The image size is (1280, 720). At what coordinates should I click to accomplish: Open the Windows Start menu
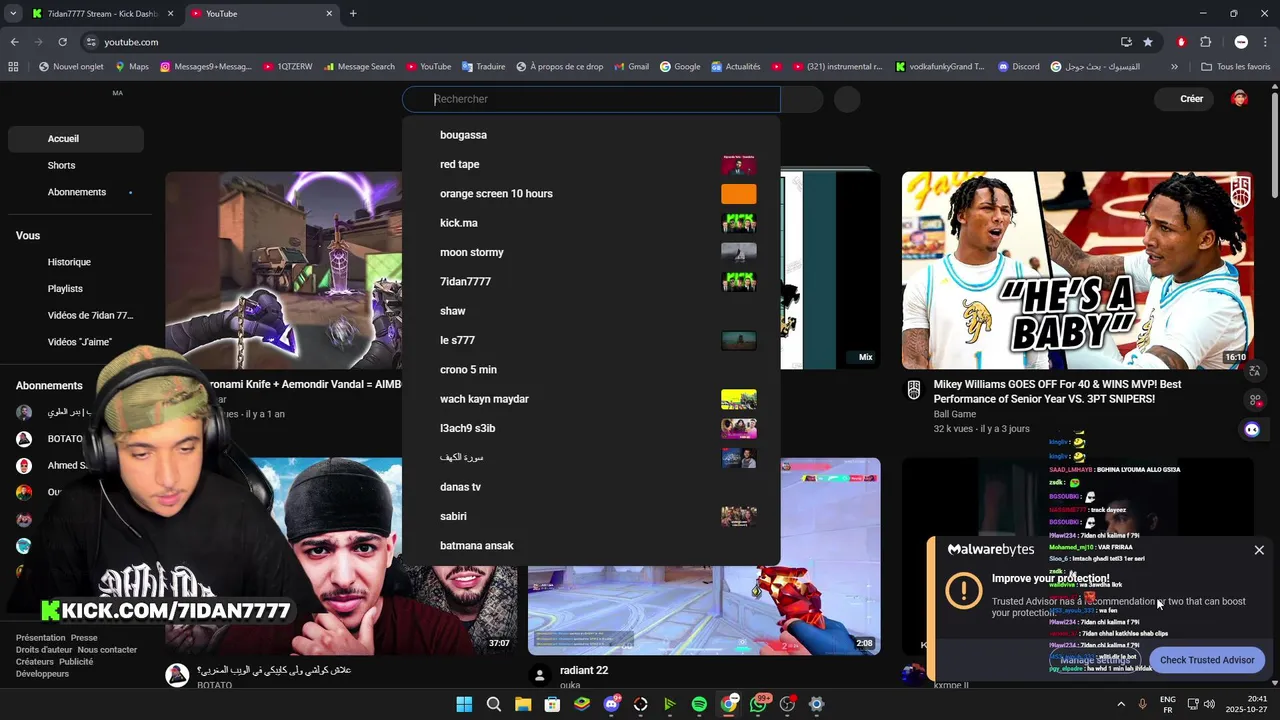[x=464, y=704]
